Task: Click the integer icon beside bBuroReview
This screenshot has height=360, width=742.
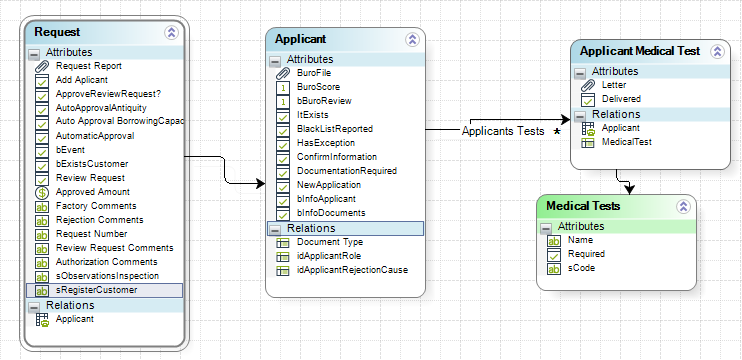Action: [x=283, y=101]
